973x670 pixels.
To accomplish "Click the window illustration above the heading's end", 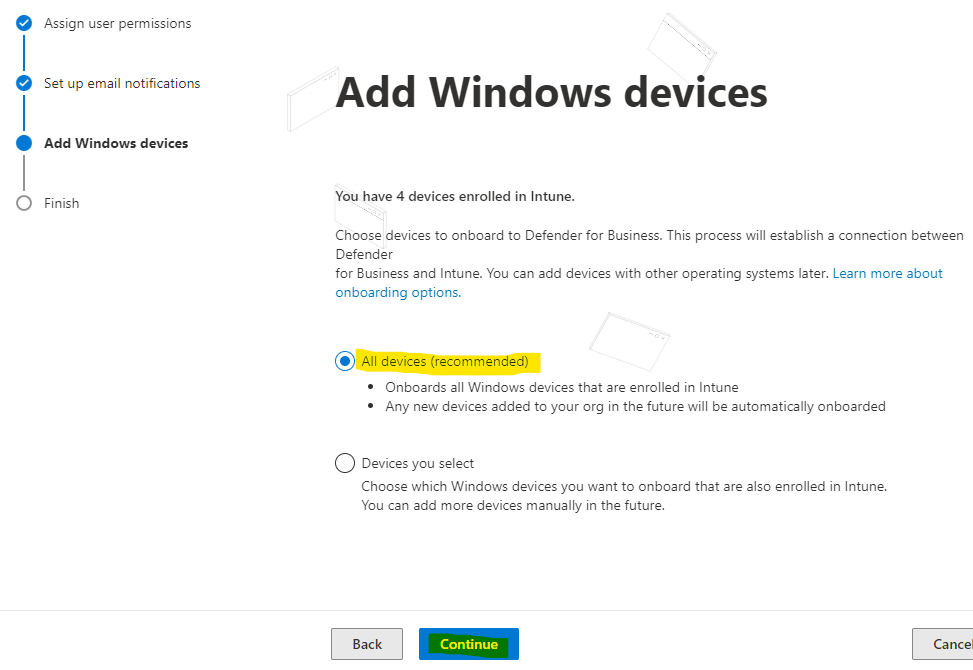I will click(681, 48).
